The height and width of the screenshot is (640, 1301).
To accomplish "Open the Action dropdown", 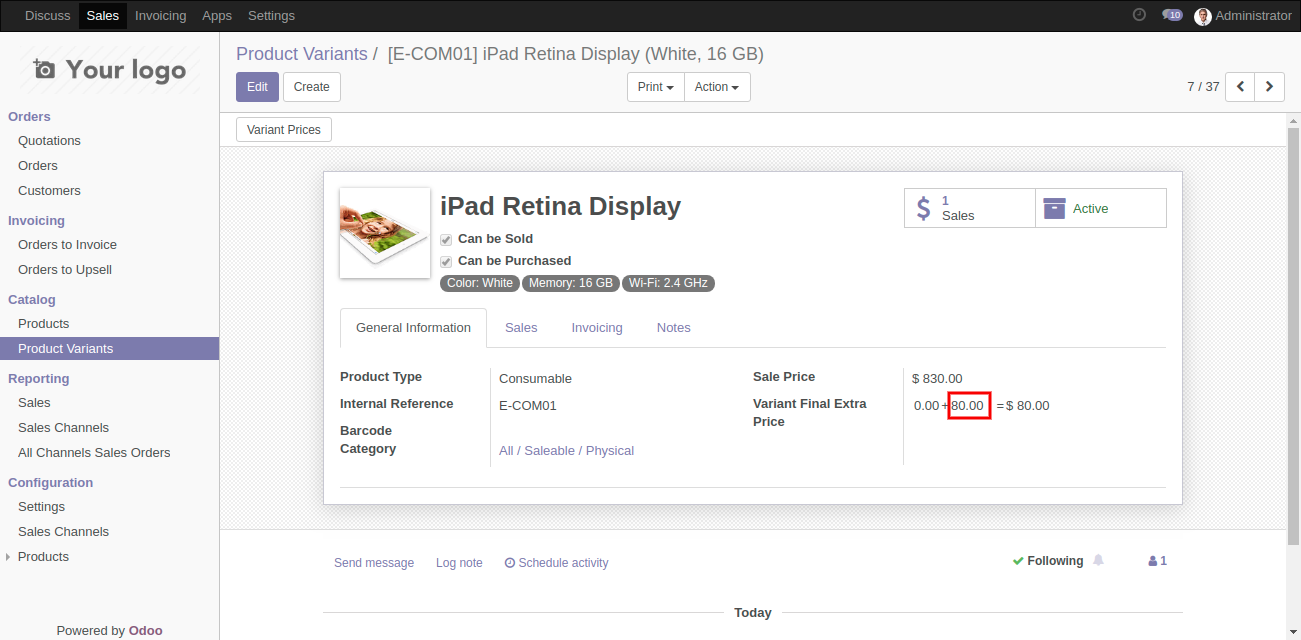I will point(716,87).
